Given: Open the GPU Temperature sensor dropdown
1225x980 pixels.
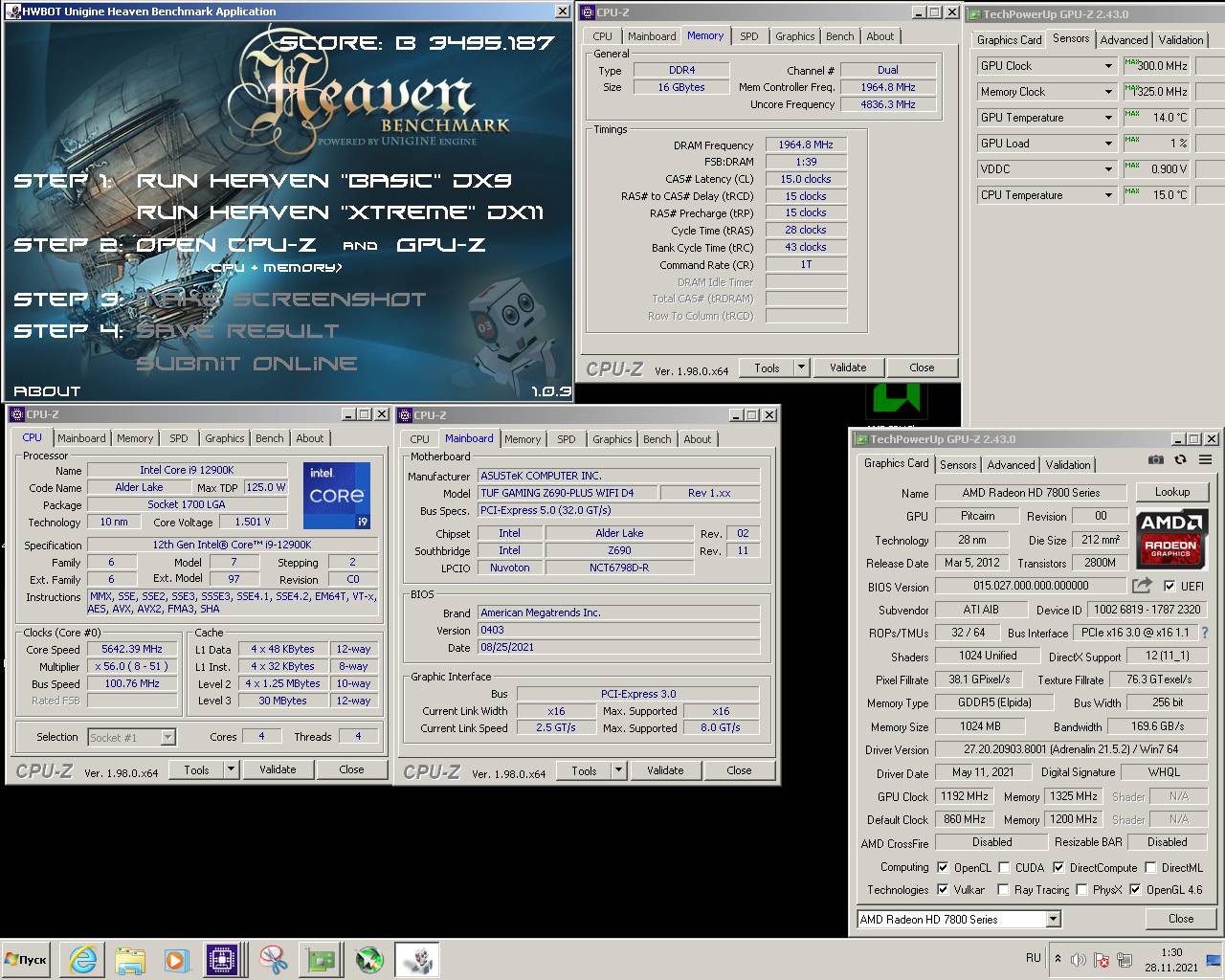Looking at the screenshot, I should (x=1108, y=118).
